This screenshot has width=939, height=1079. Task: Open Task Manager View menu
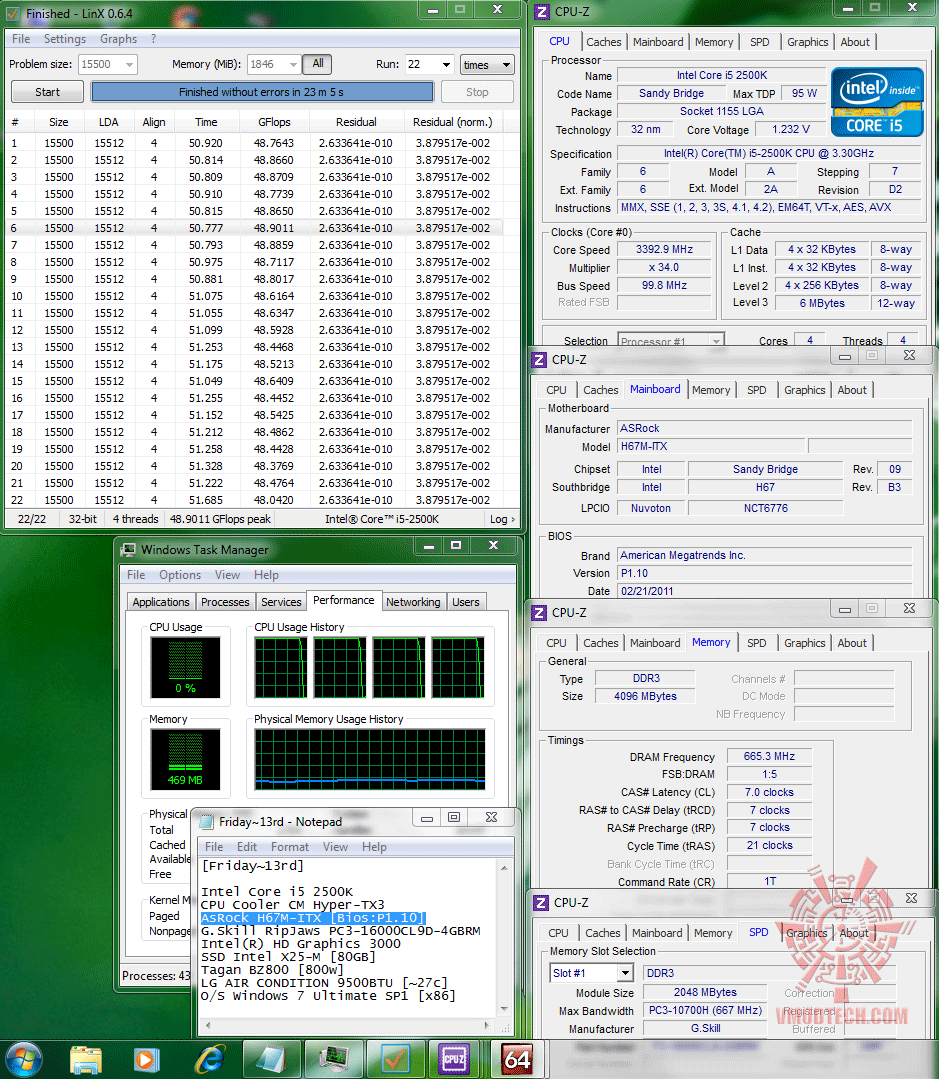227,575
